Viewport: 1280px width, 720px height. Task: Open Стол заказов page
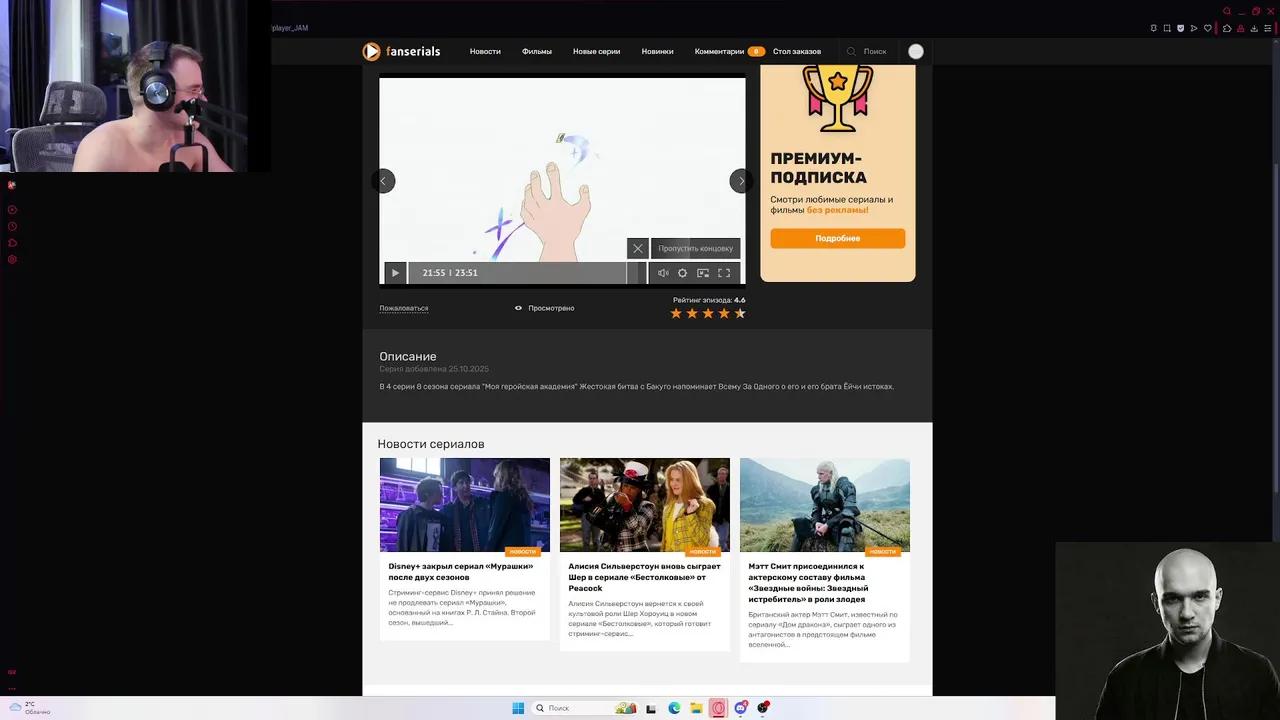point(797,51)
